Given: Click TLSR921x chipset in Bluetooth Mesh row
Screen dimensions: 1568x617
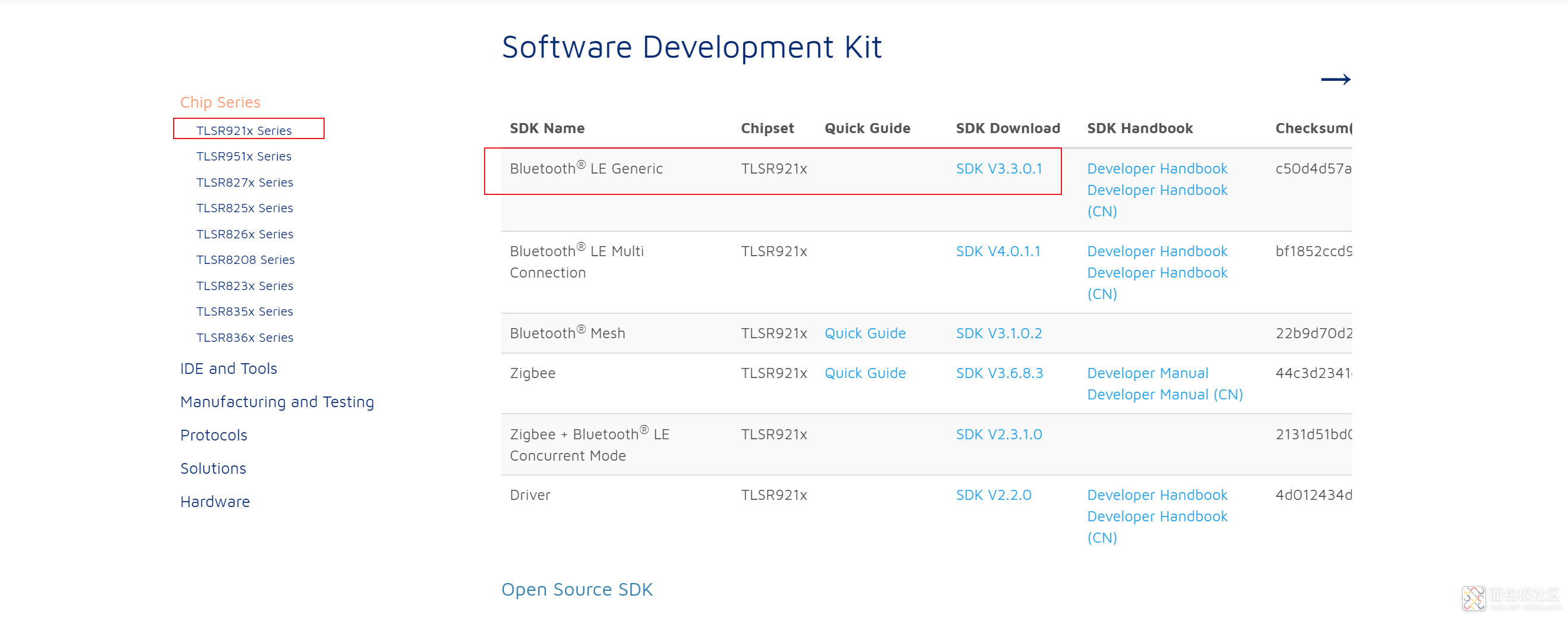Looking at the screenshot, I should [774, 333].
